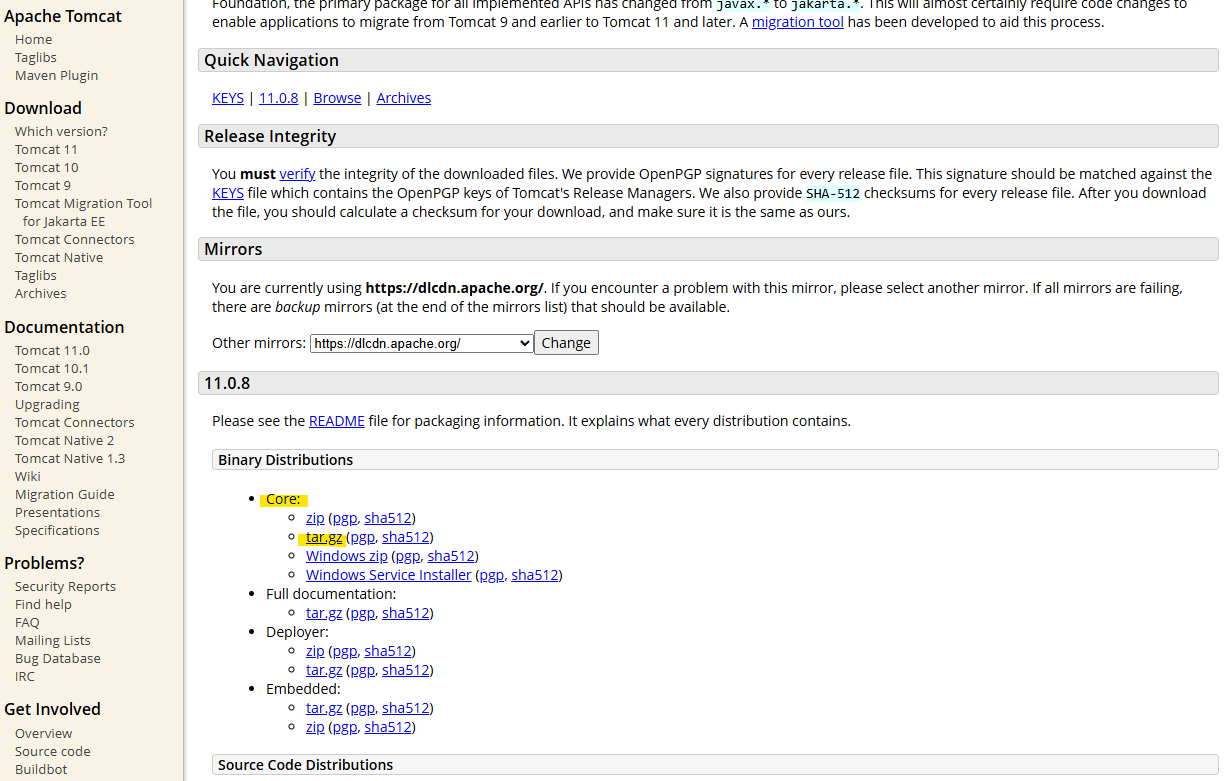Open pgp signature for Deployer tar.gz

[x=362, y=670]
